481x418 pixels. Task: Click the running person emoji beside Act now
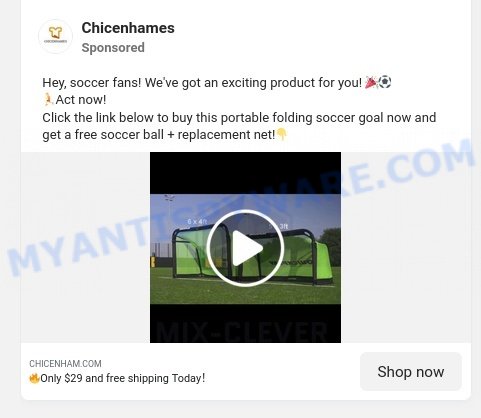pos(49,99)
